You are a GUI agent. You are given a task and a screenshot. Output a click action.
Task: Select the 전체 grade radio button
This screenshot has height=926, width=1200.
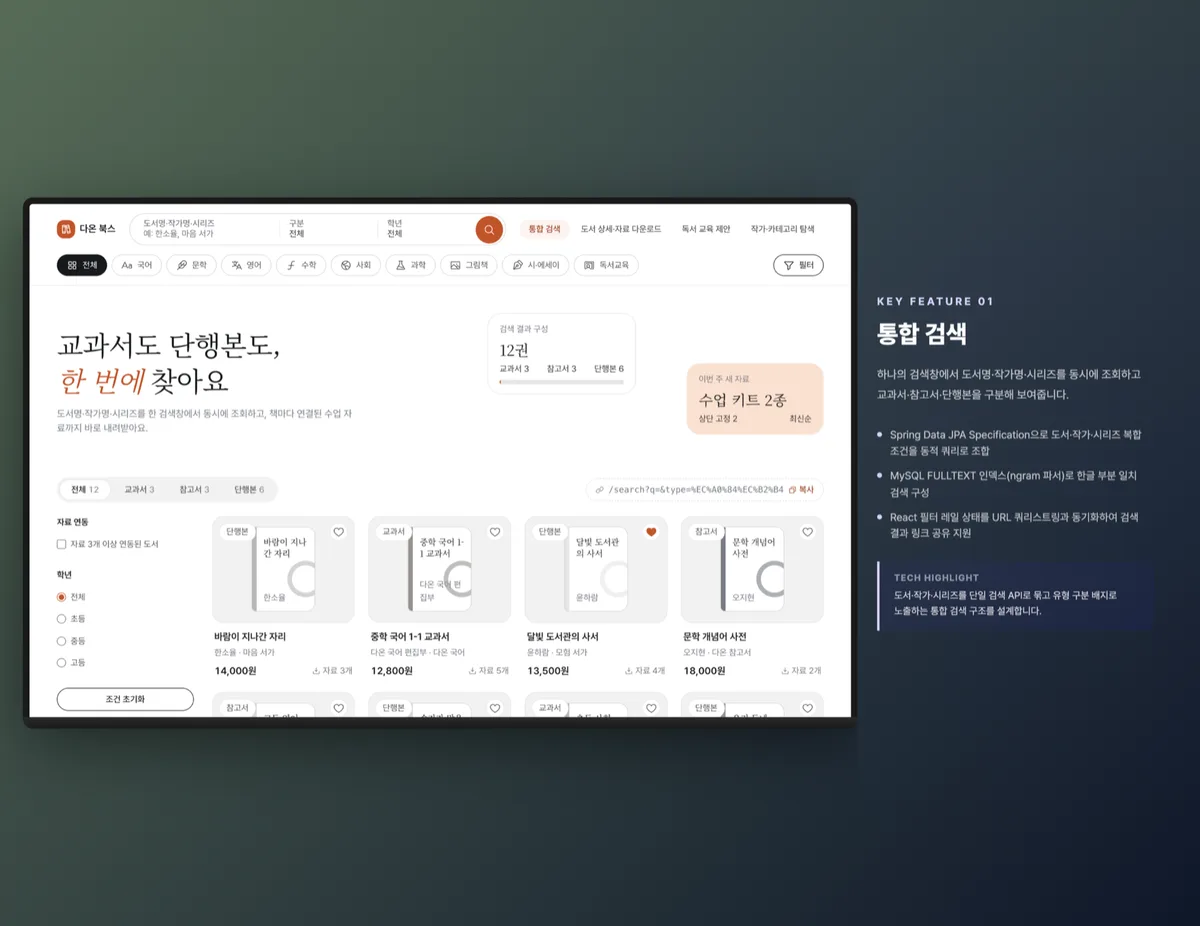click(62, 597)
